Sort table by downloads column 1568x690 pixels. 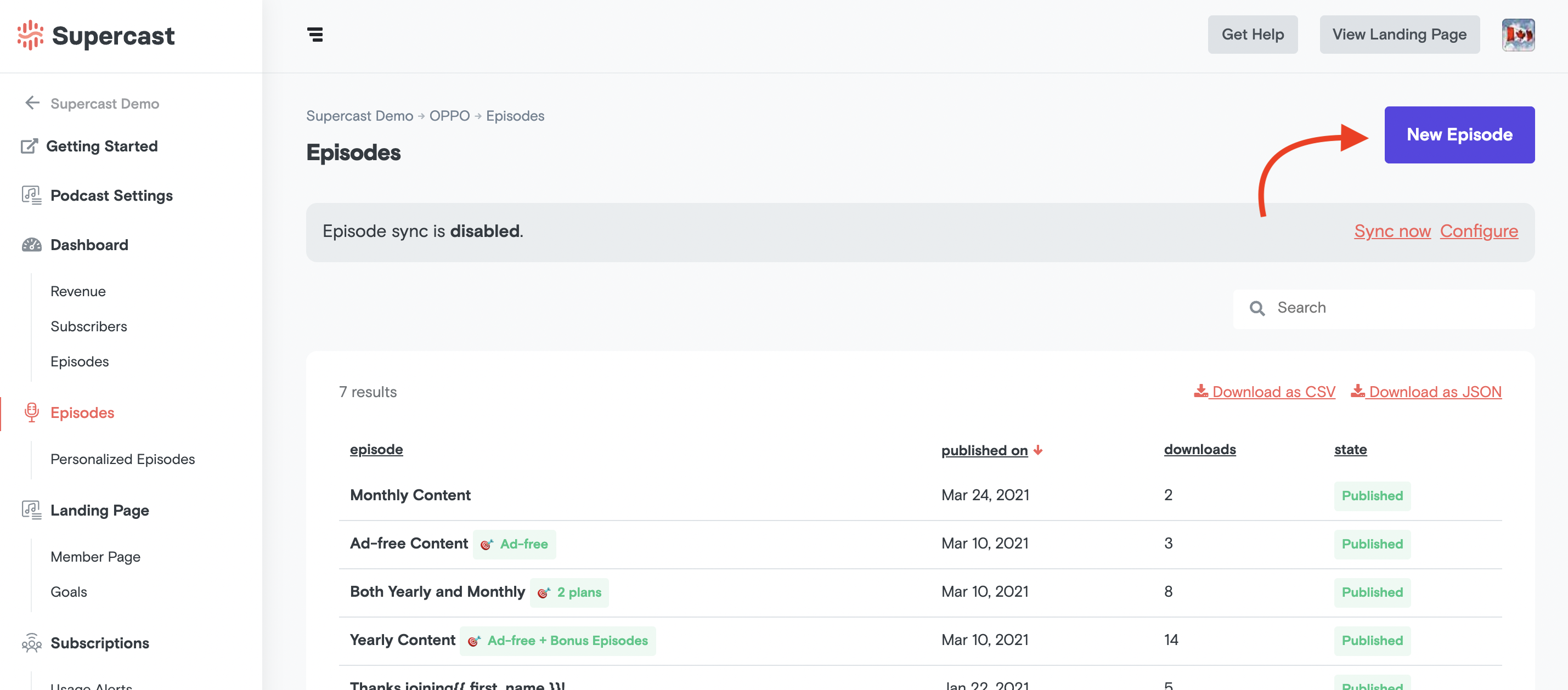(x=1199, y=449)
